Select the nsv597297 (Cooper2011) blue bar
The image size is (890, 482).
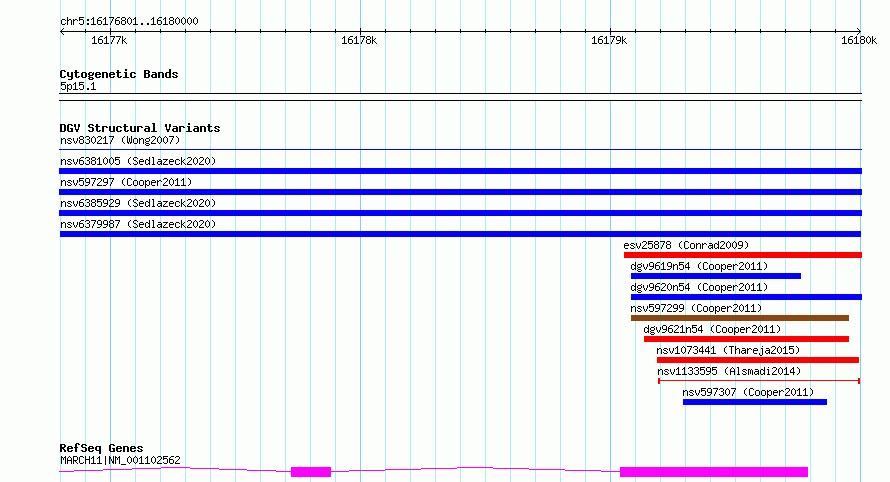click(460, 192)
